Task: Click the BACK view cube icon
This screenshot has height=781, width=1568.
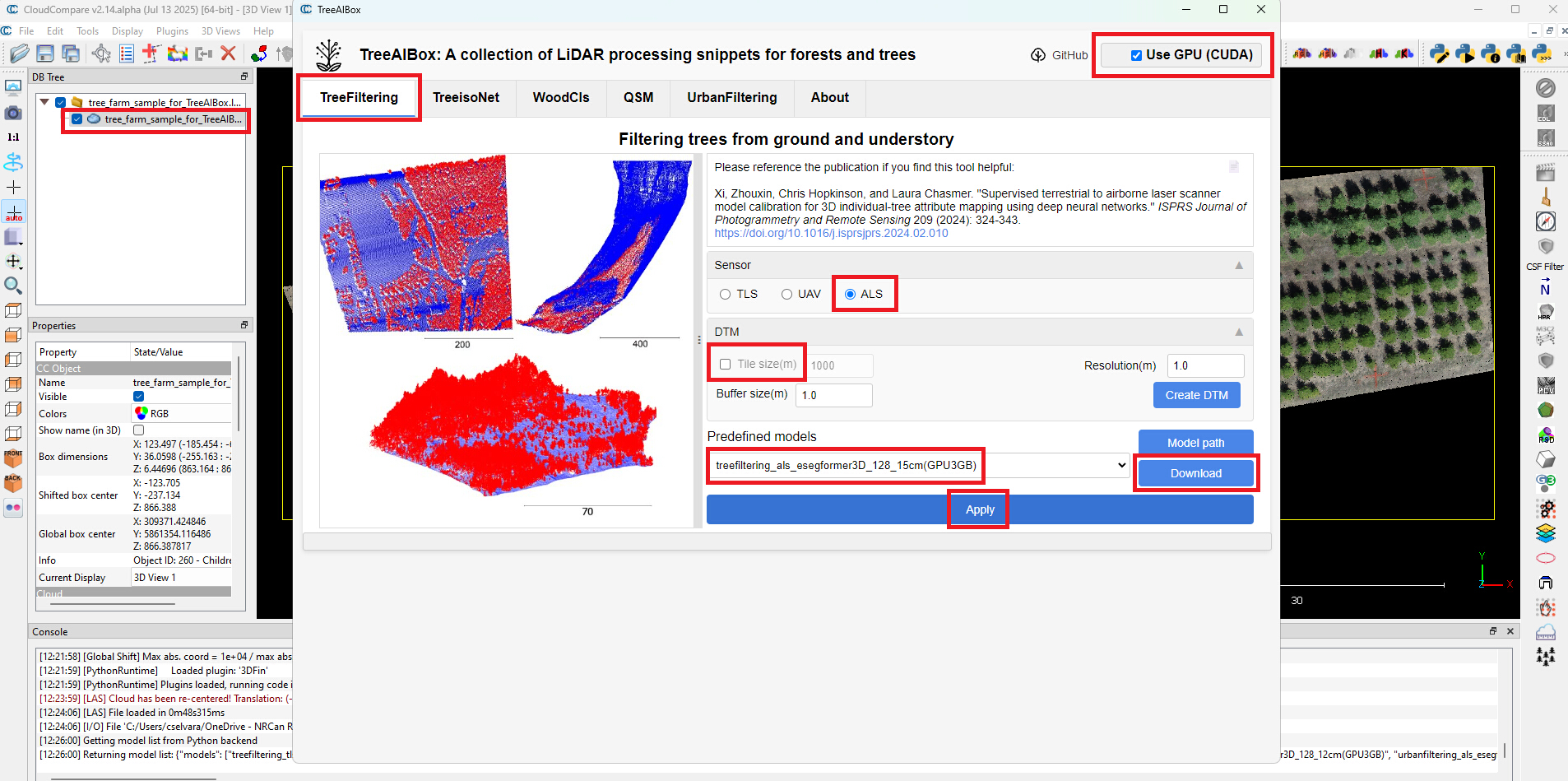Action: click(x=13, y=483)
